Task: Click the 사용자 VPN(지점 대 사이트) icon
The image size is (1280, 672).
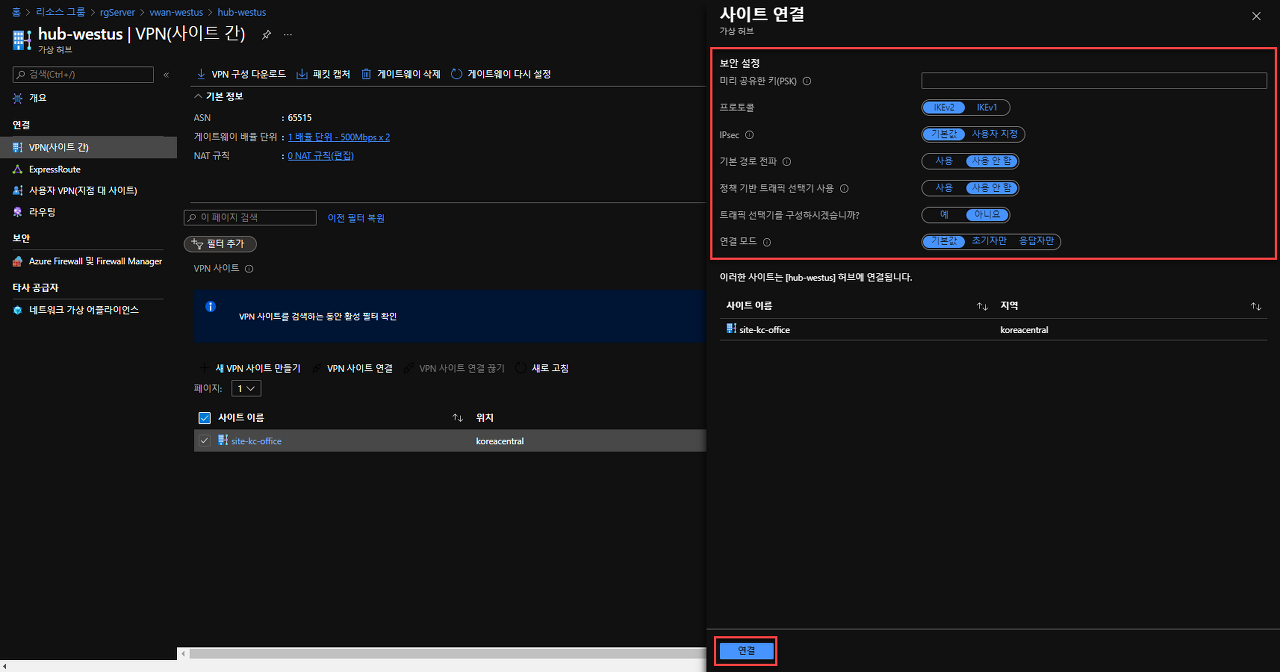Action: coord(18,190)
